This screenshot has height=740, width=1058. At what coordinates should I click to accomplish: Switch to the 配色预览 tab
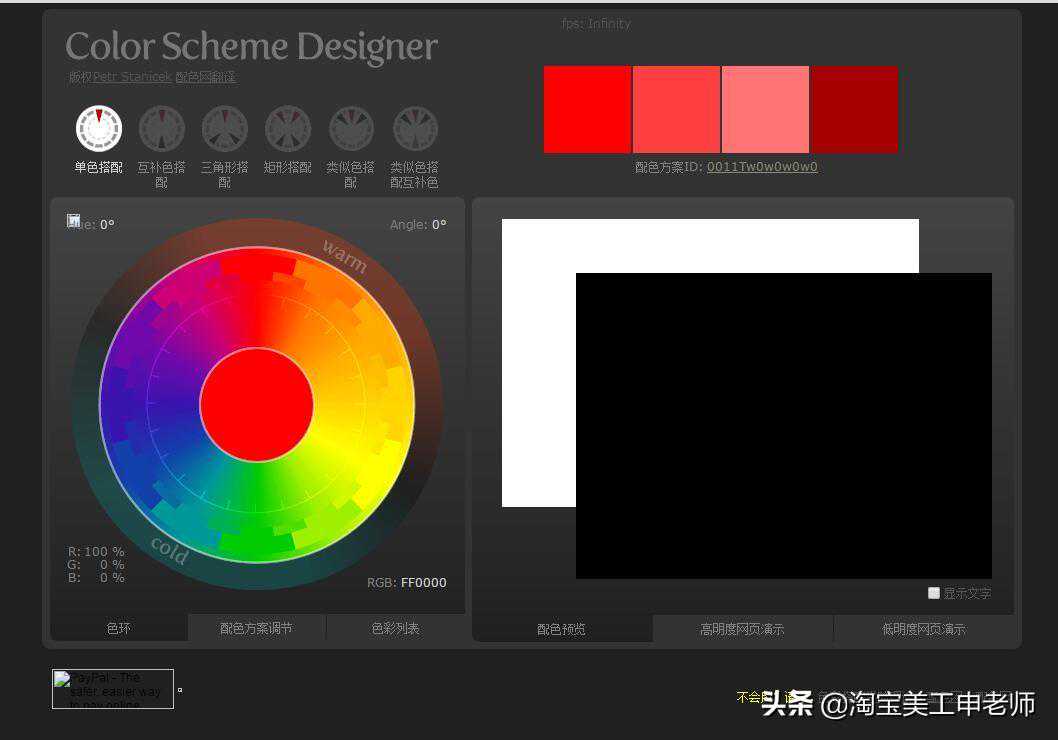click(562, 629)
